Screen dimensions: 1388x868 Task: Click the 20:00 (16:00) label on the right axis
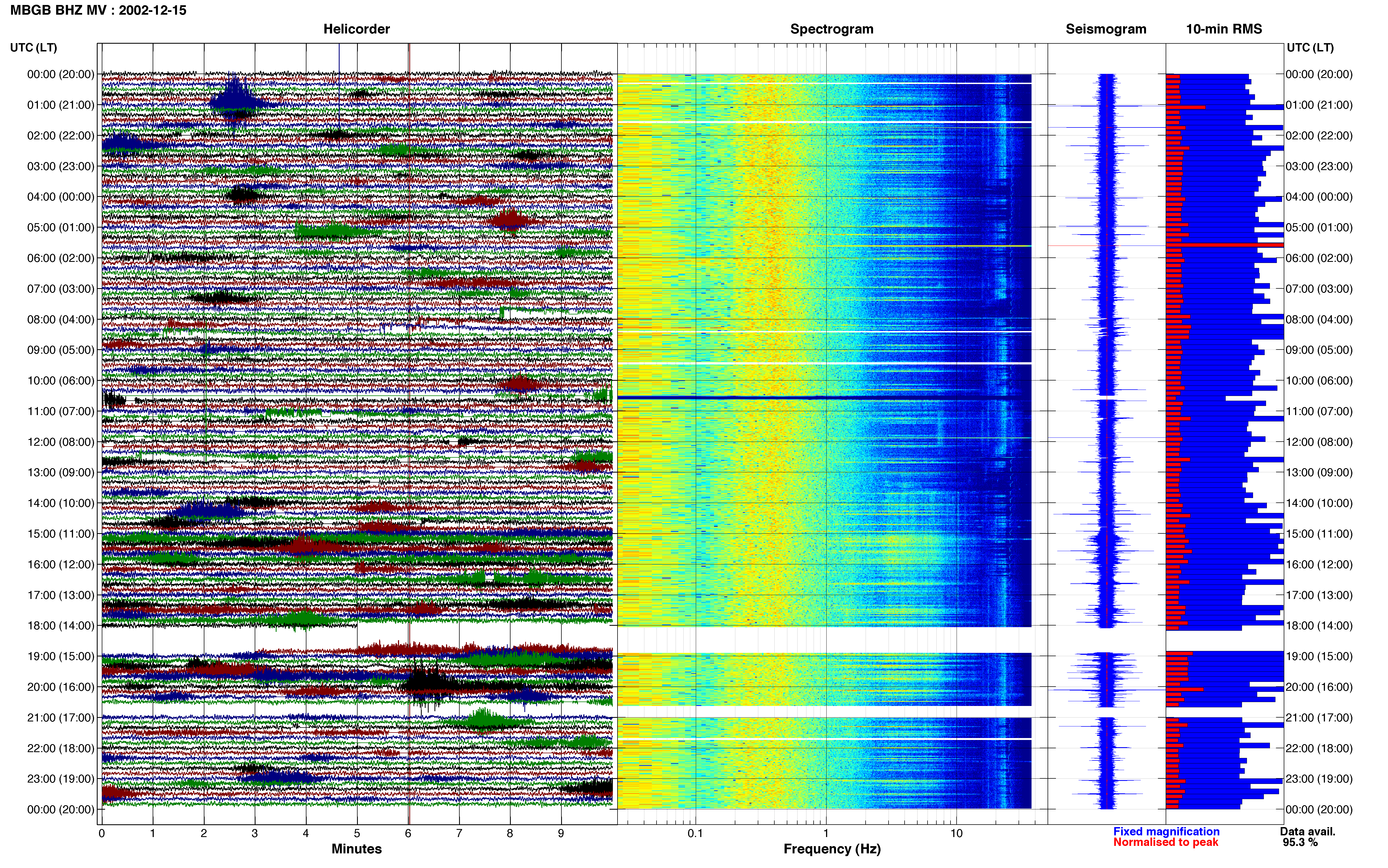point(1319,687)
